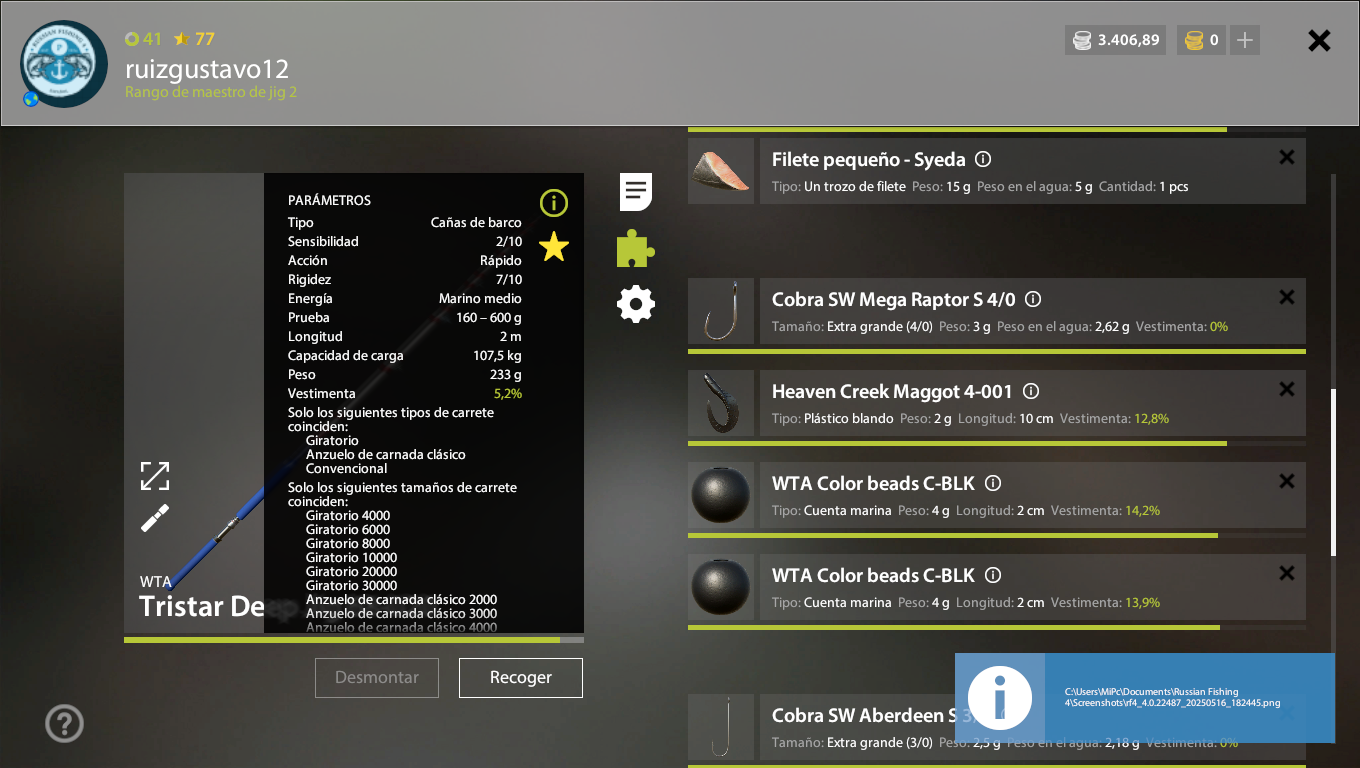Click the Capacidad de carga 107,5 kg value
1360x768 pixels.
pos(497,355)
